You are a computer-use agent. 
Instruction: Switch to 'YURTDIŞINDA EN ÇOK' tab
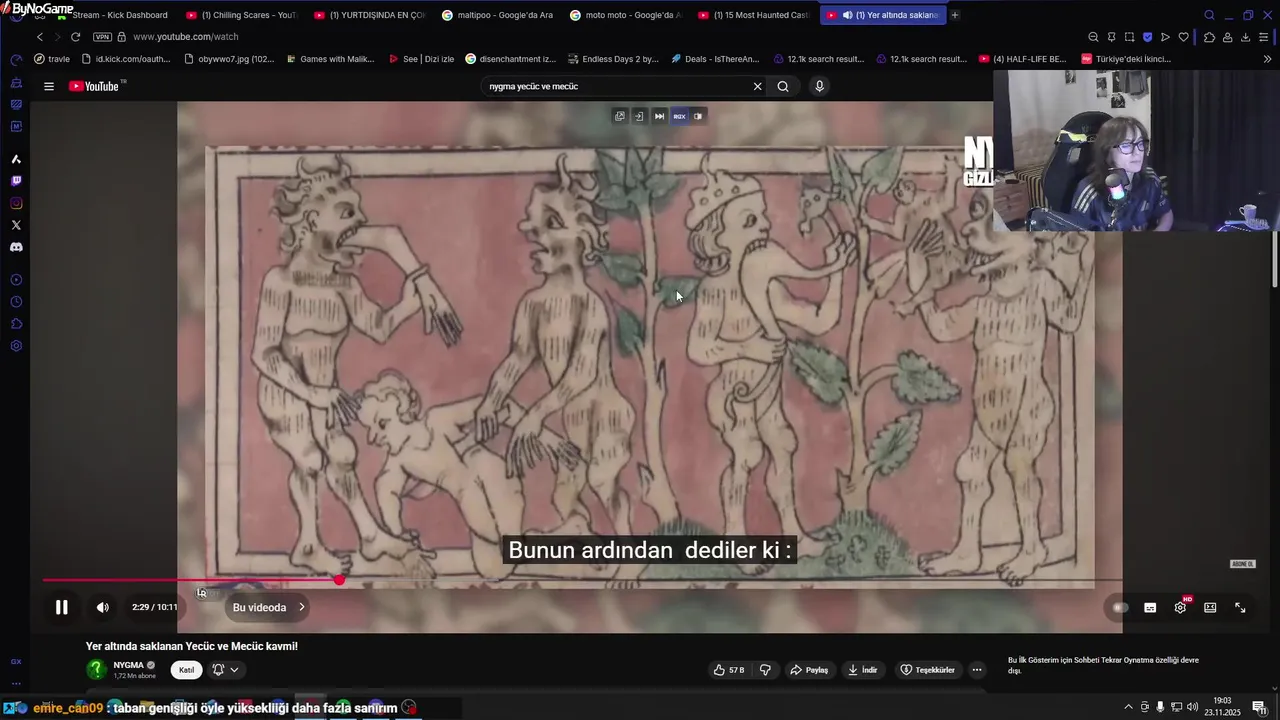pos(368,15)
